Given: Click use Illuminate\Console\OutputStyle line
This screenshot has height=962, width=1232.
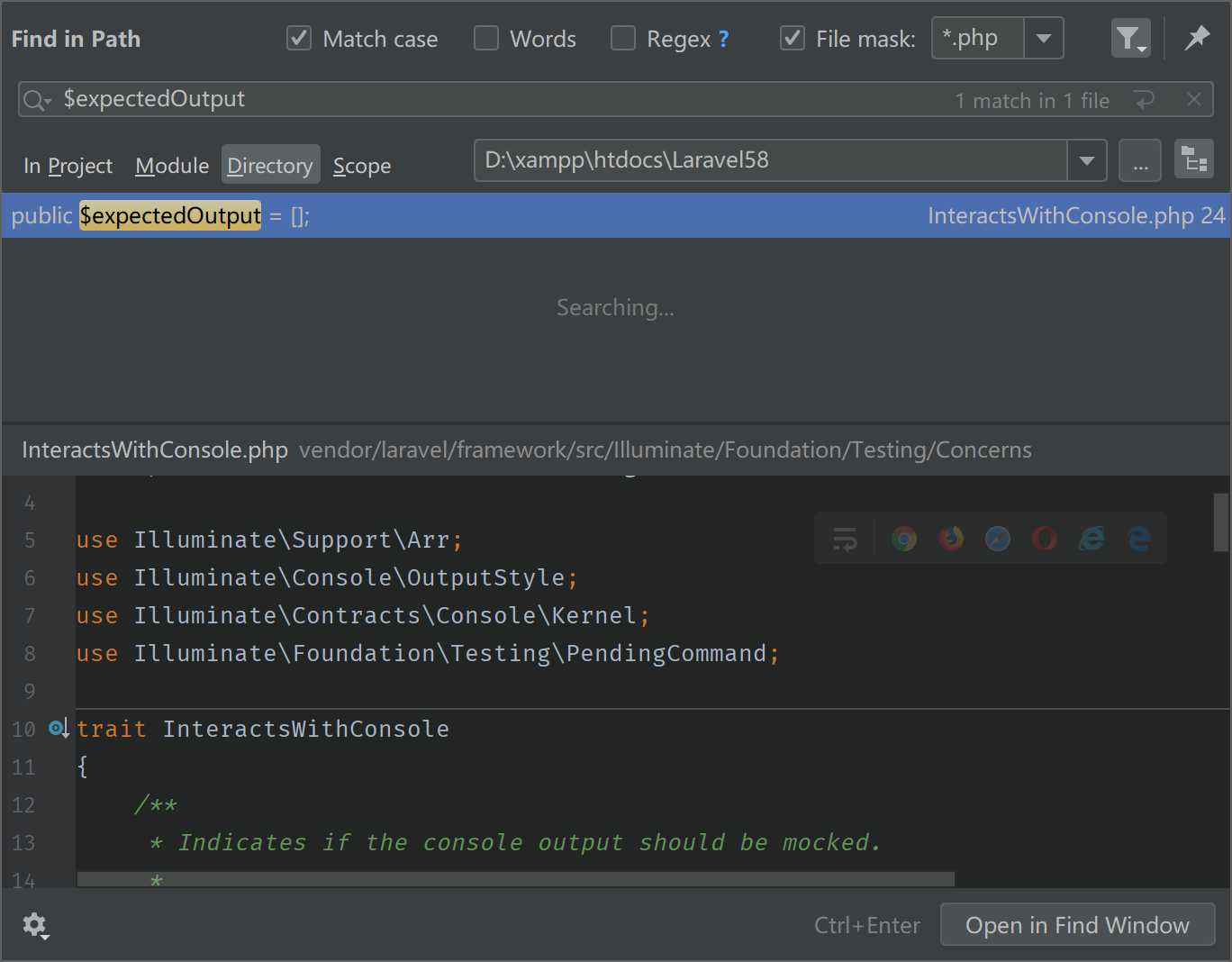Looking at the screenshot, I should 327,577.
